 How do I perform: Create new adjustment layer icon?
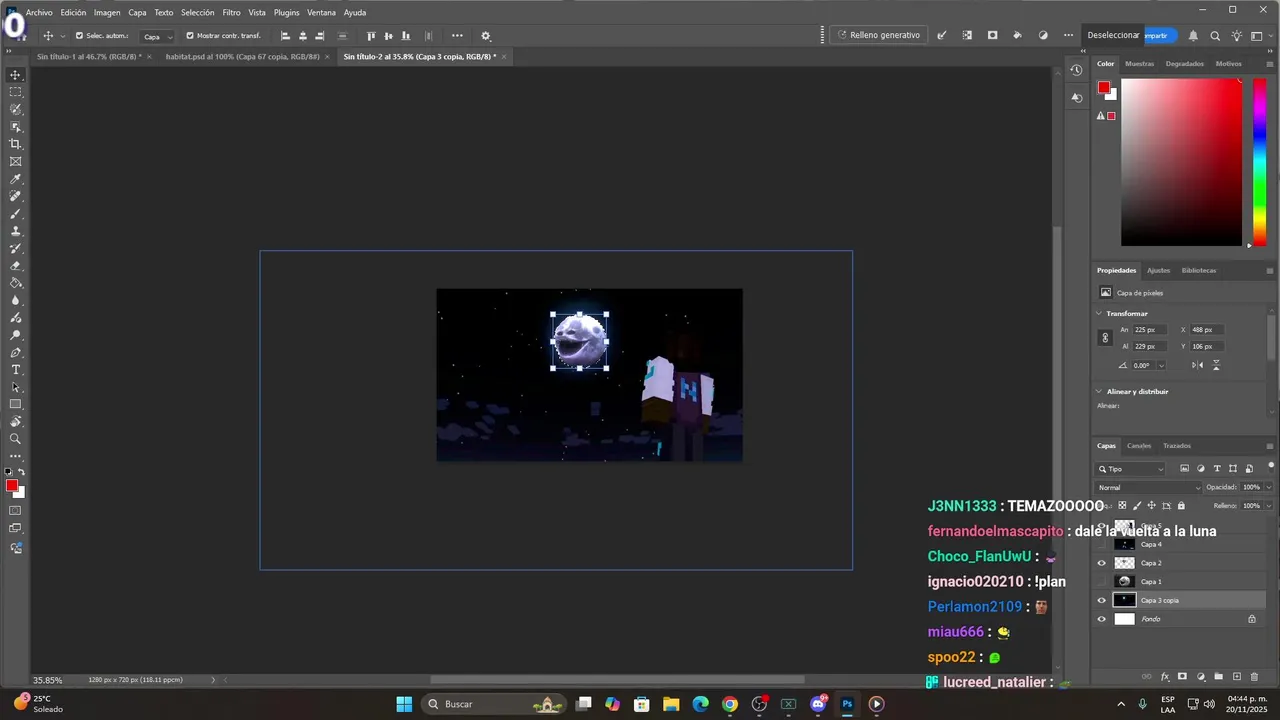pyautogui.click(x=1201, y=677)
